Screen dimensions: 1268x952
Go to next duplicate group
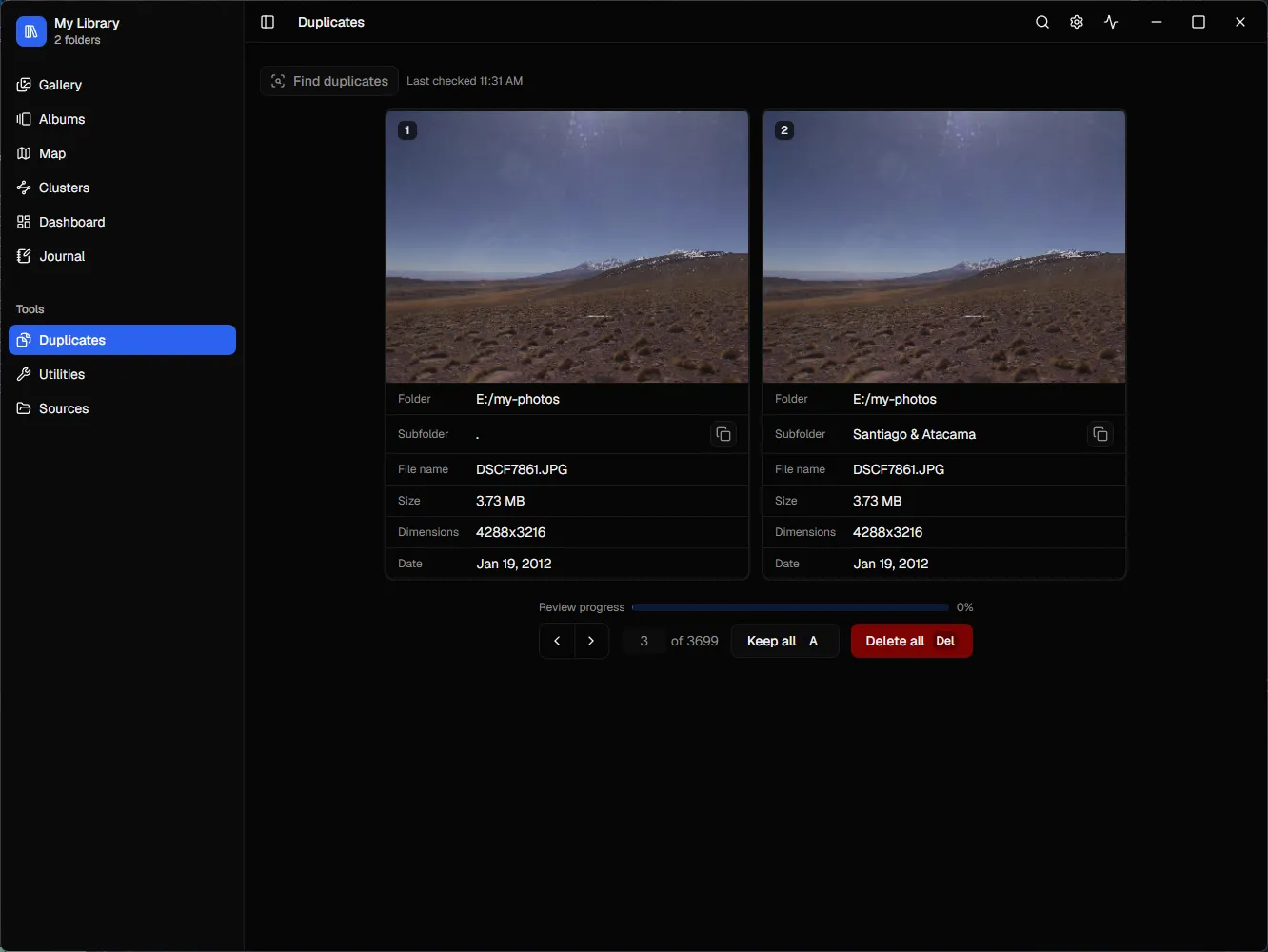click(x=591, y=641)
